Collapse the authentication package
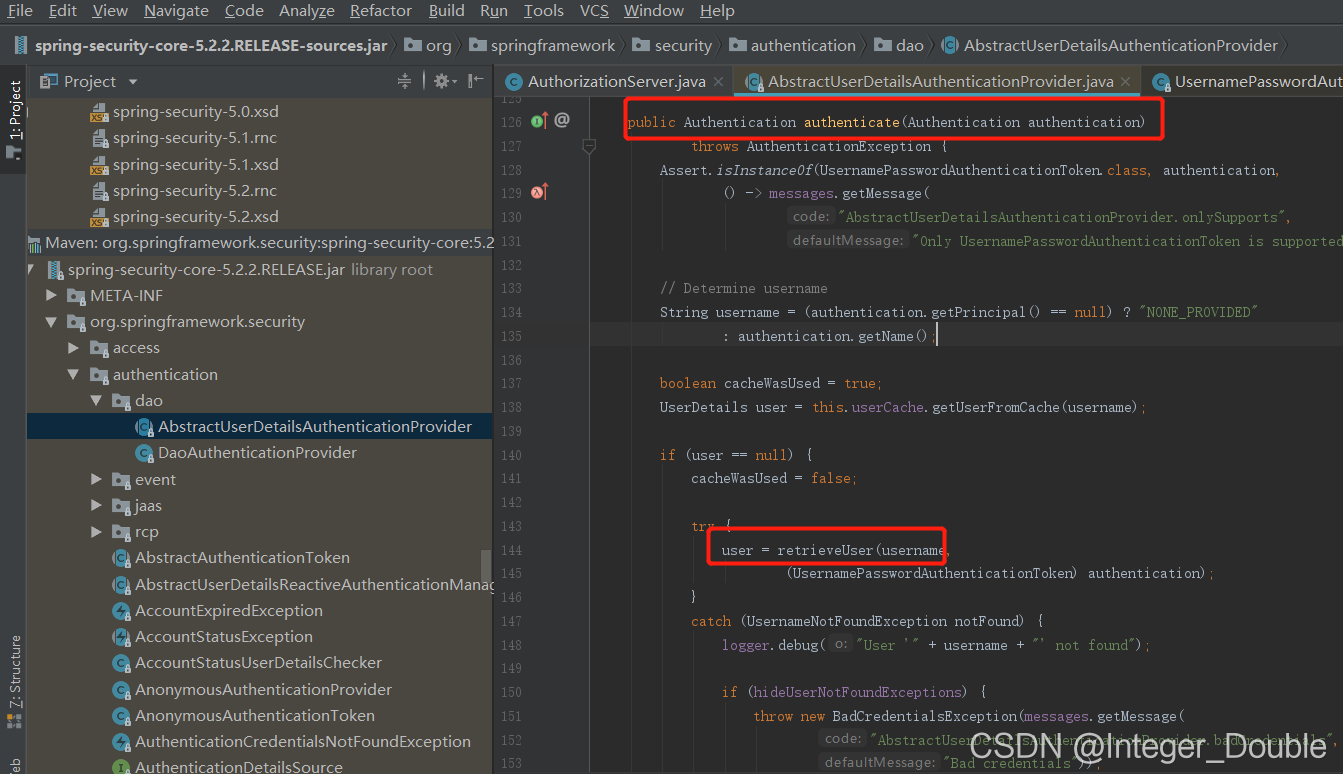Image resolution: width=1343 pixels, height=774 pixels. pyautogui.click(x=74, y=375)
